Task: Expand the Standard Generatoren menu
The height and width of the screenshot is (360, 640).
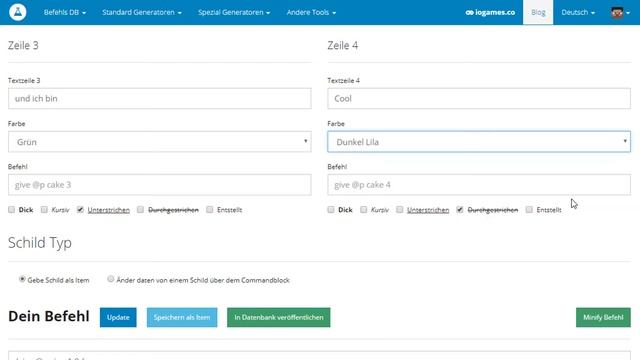Action: click(142, 12)
